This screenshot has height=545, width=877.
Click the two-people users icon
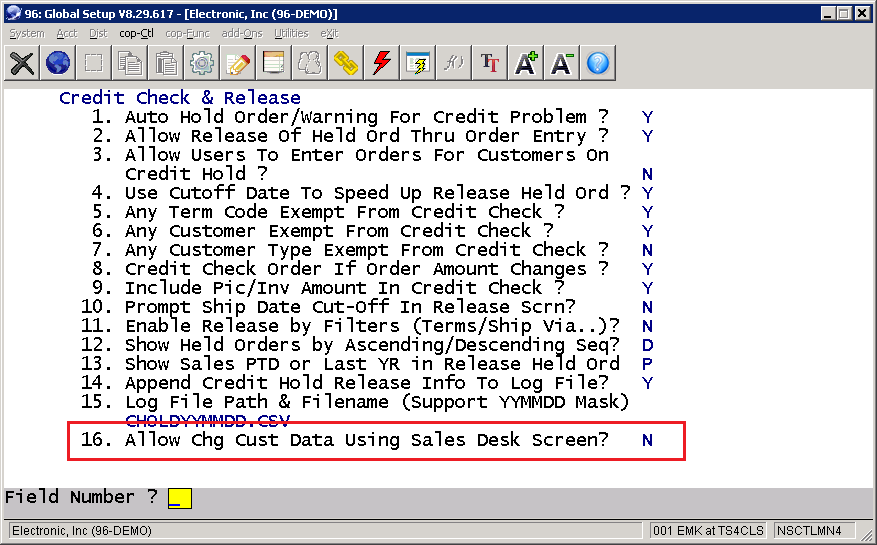click(x=309, y=63)
